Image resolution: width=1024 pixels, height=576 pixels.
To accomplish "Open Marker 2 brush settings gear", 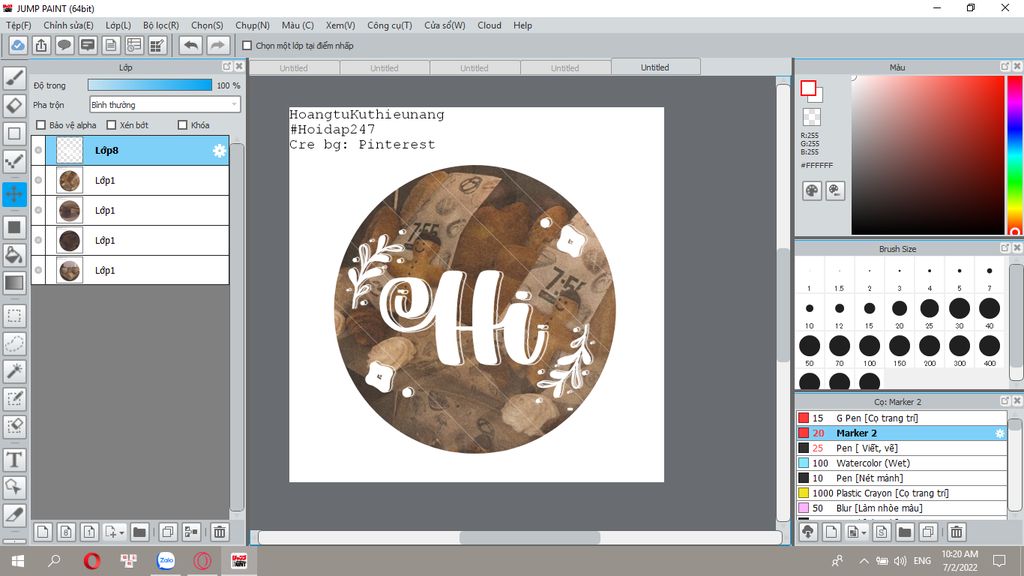I will click(x=999, y=433).
